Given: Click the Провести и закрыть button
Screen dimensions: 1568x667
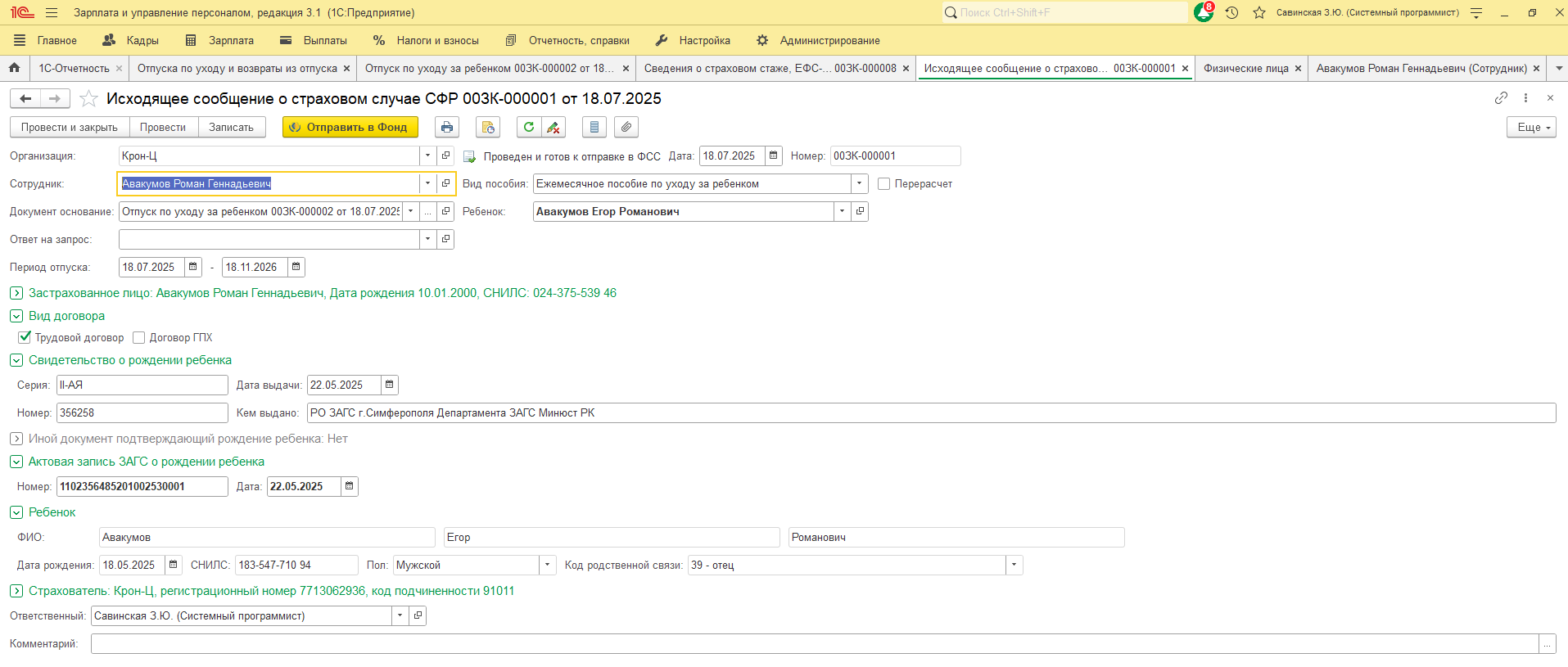Looking at the screenshot, I should coord(70,127).
